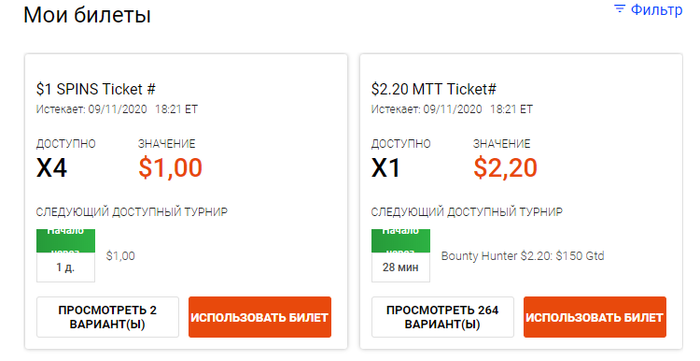This screenshot has width=700, height=361.
Task: Click the MTT card's Следующий доступный турнир label
Action: 467,212
